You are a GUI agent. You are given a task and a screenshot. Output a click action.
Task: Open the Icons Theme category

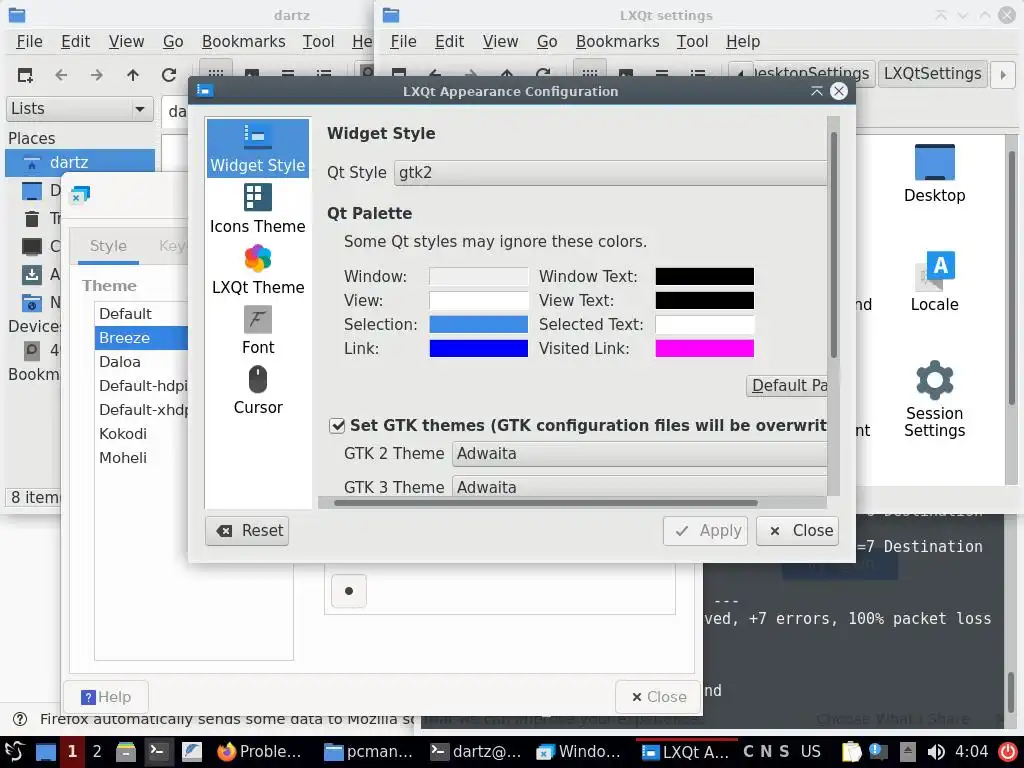[258, 209]
